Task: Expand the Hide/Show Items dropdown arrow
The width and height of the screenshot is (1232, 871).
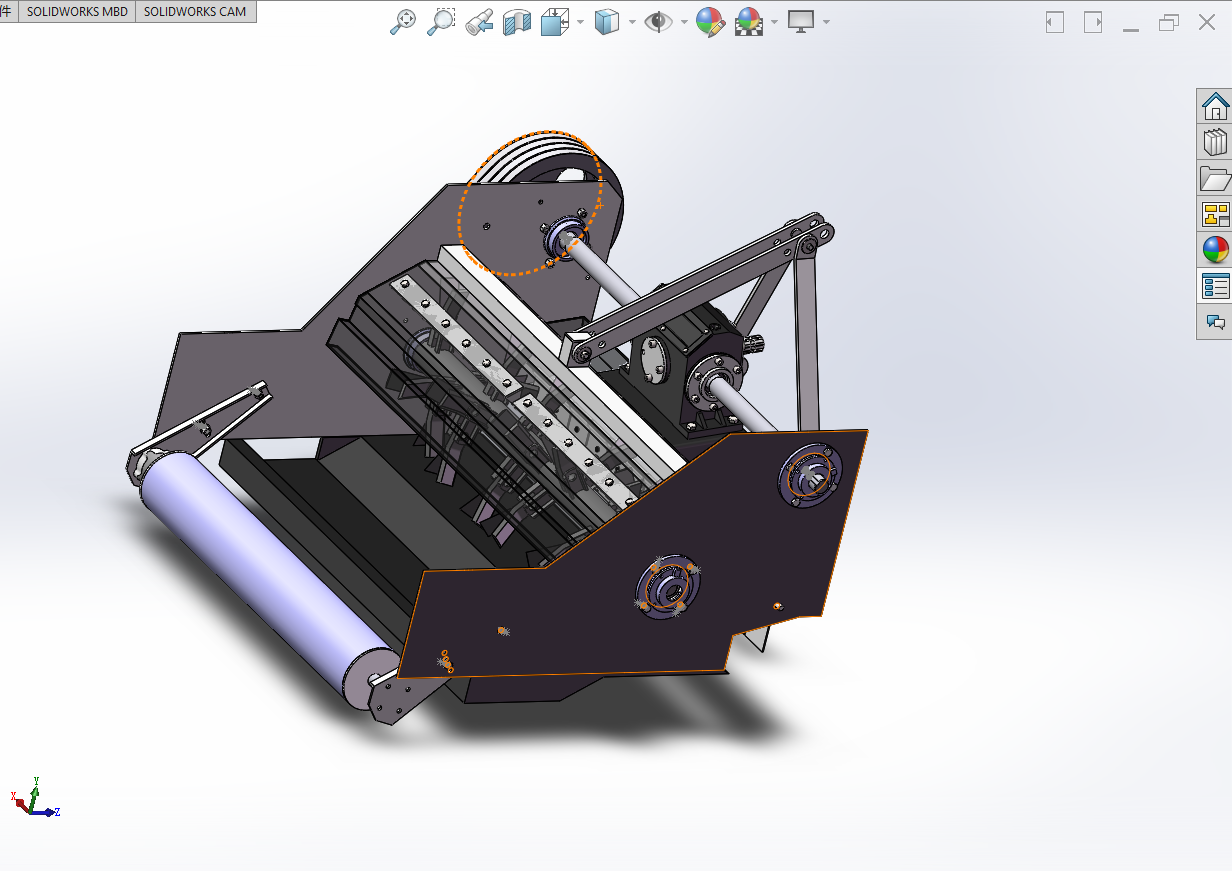Action: pos(684,22)
